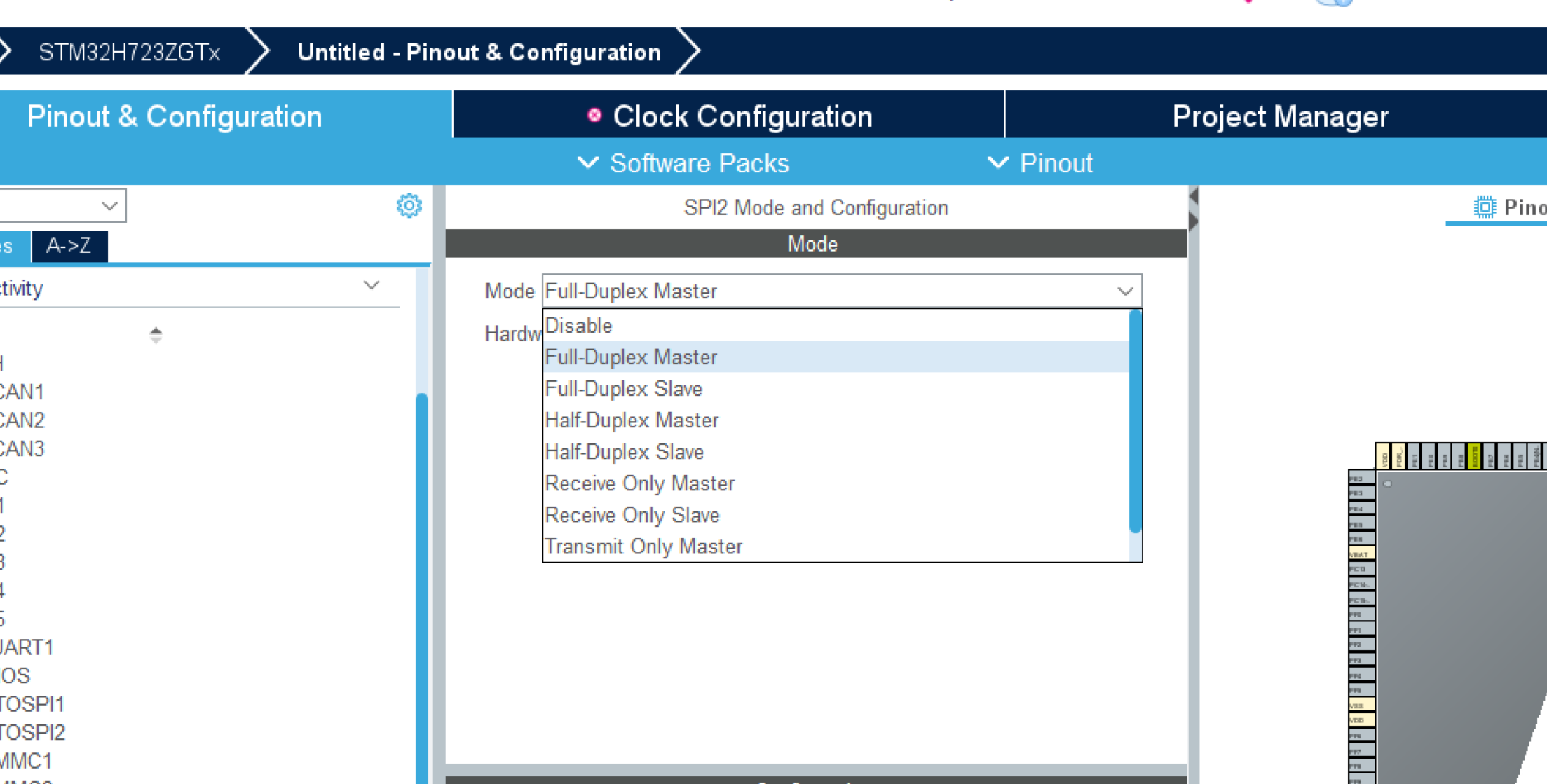Switch to the Project Manager tab

click(1279, 116)
